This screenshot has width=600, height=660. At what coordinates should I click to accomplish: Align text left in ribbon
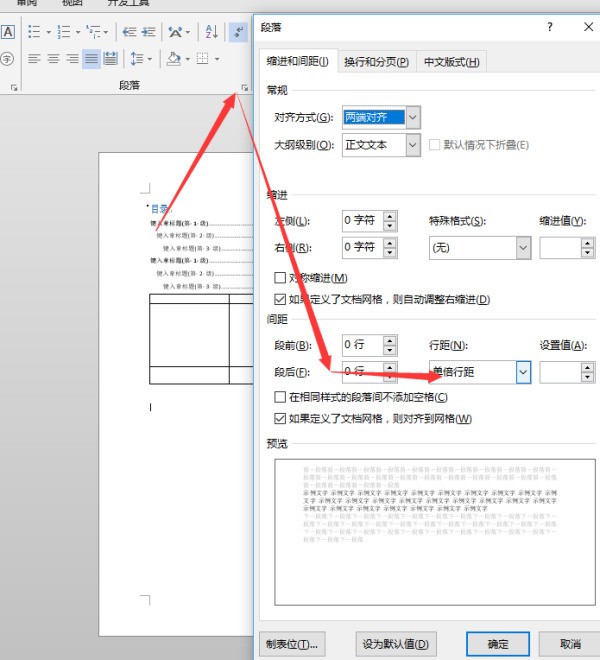(x=34, y=59)
